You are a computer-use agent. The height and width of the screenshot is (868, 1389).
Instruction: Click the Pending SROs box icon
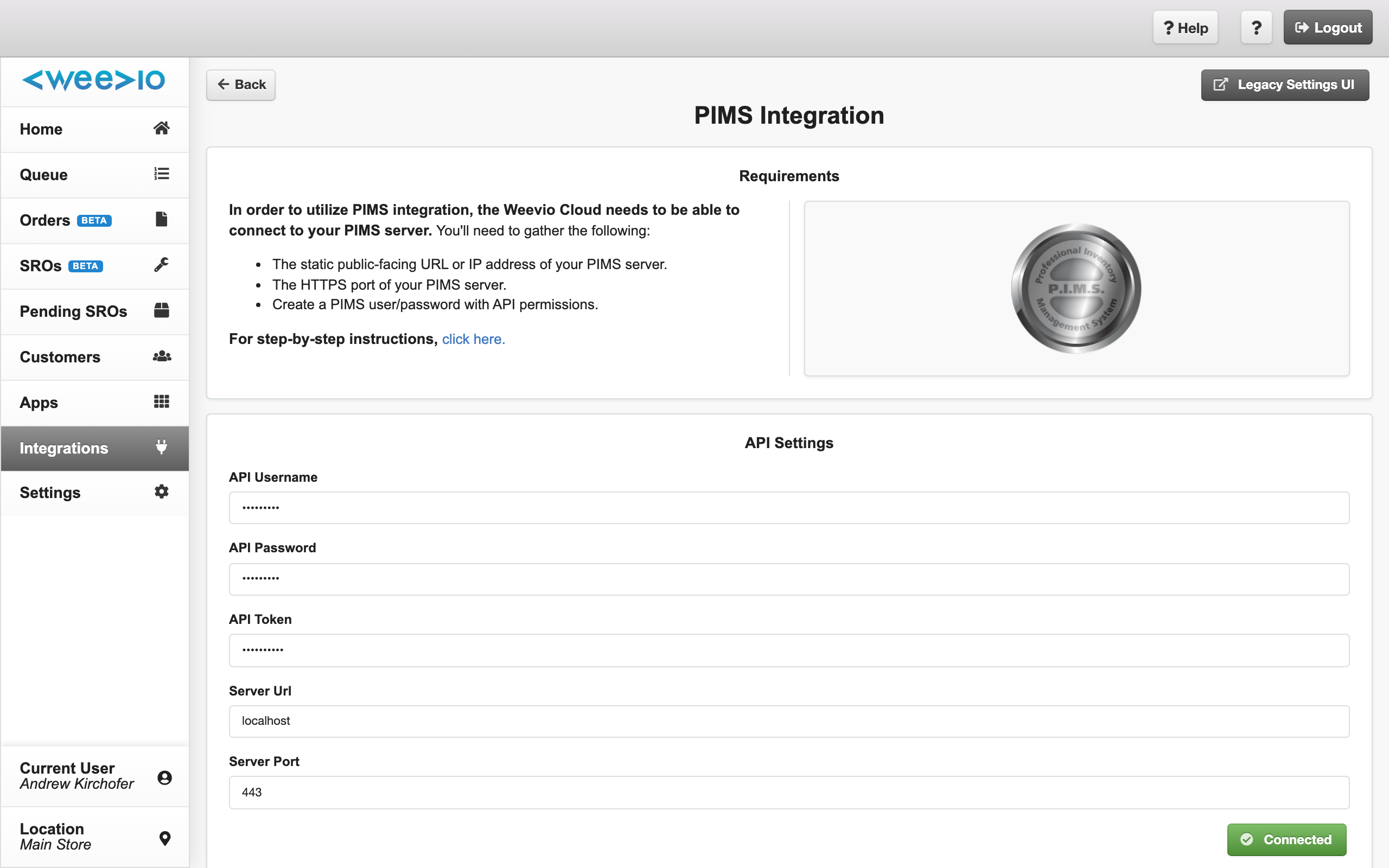[161, 310]
